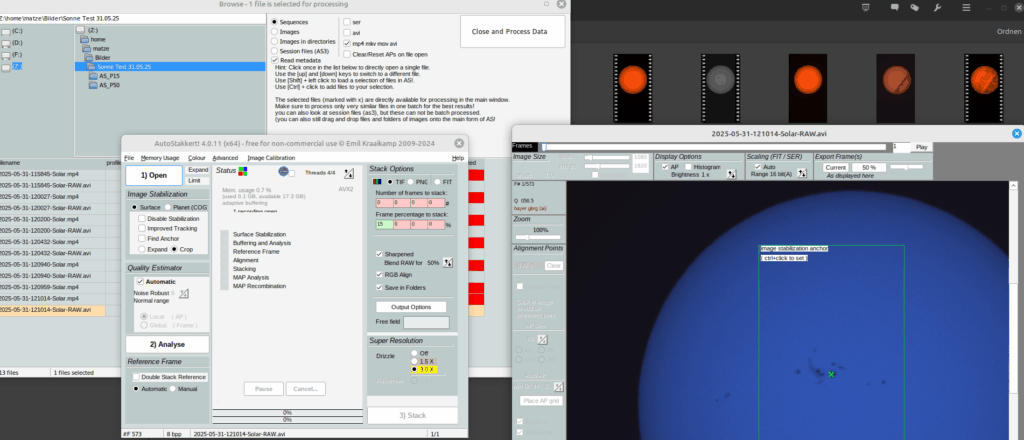Toggle the mp4 mkv mov avi checkbox
Viewport: 1024px width, 440px height.
[x=347, y=43]
